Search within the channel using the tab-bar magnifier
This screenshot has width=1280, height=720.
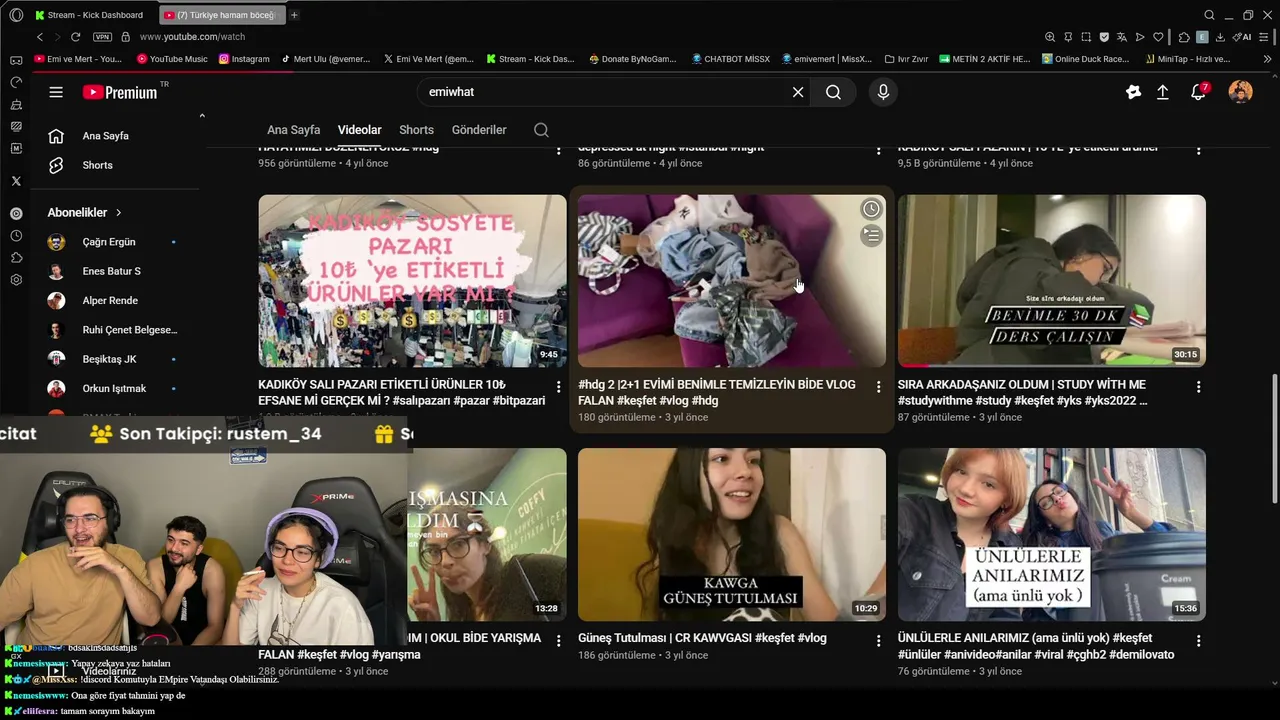[x=541, y=130]
